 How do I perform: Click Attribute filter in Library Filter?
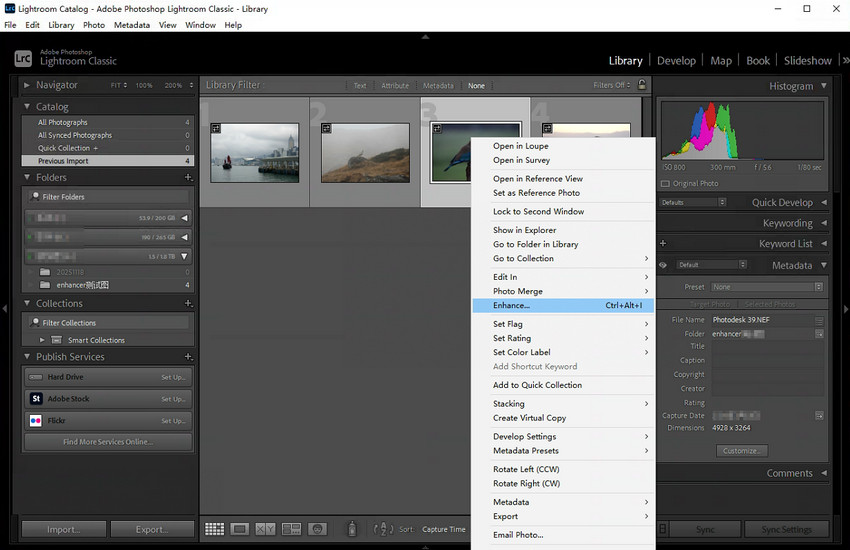395,86
